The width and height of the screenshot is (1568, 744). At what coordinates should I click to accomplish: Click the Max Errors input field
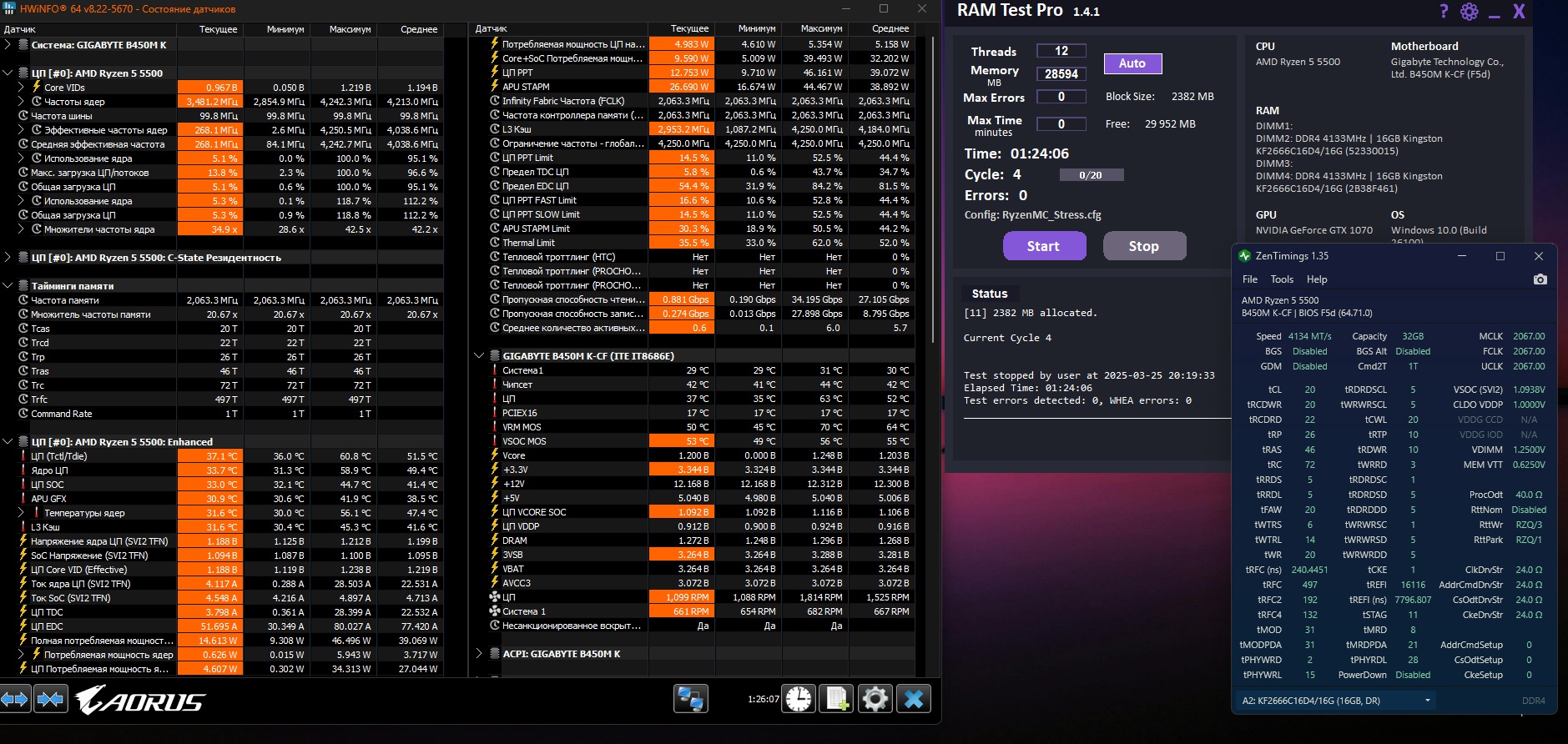click(x=1061, y=97)
